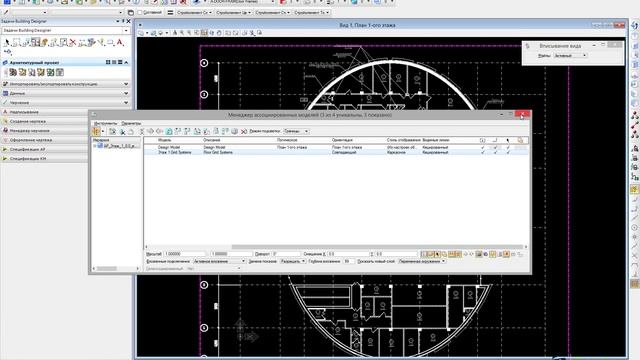Click the Спецификации АР green flag icon
The height and width of the screenshot is (360, 640).
5,149
